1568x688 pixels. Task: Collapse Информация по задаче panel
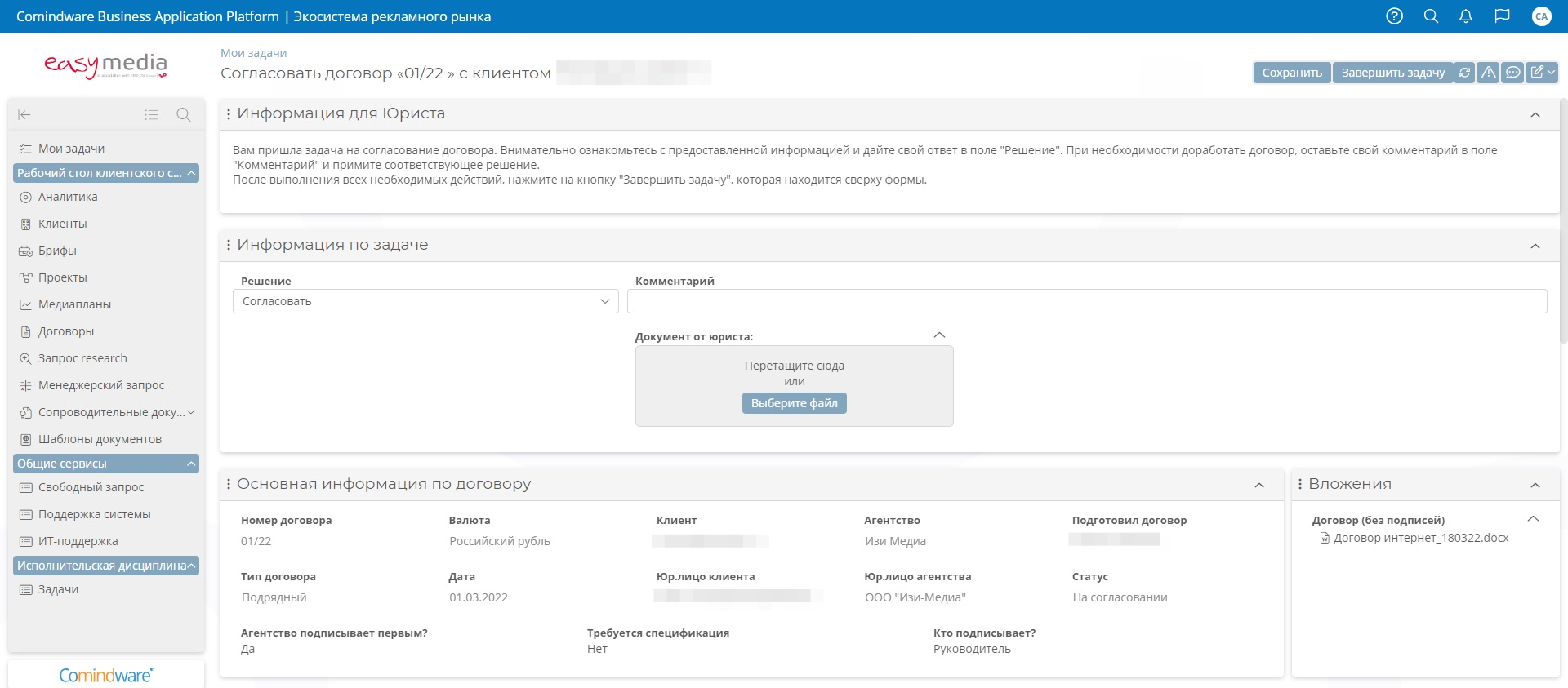[1535, 246]
